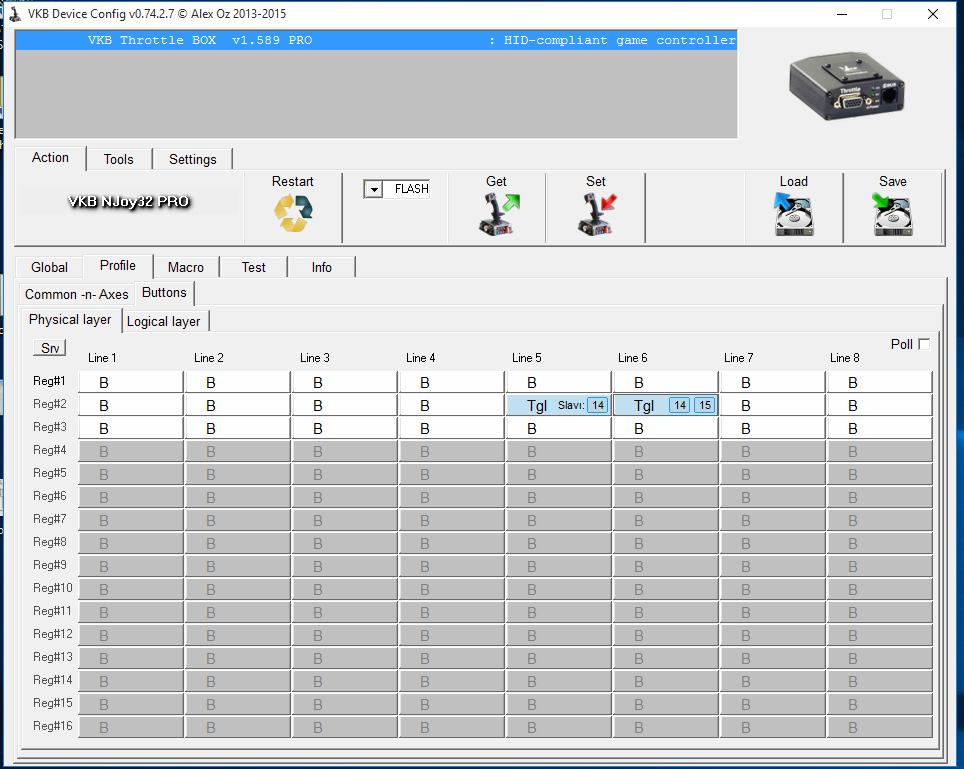Click the app joystick icon in title bar
Viewport: 964px width, 769px height.
tap(15, 14)
